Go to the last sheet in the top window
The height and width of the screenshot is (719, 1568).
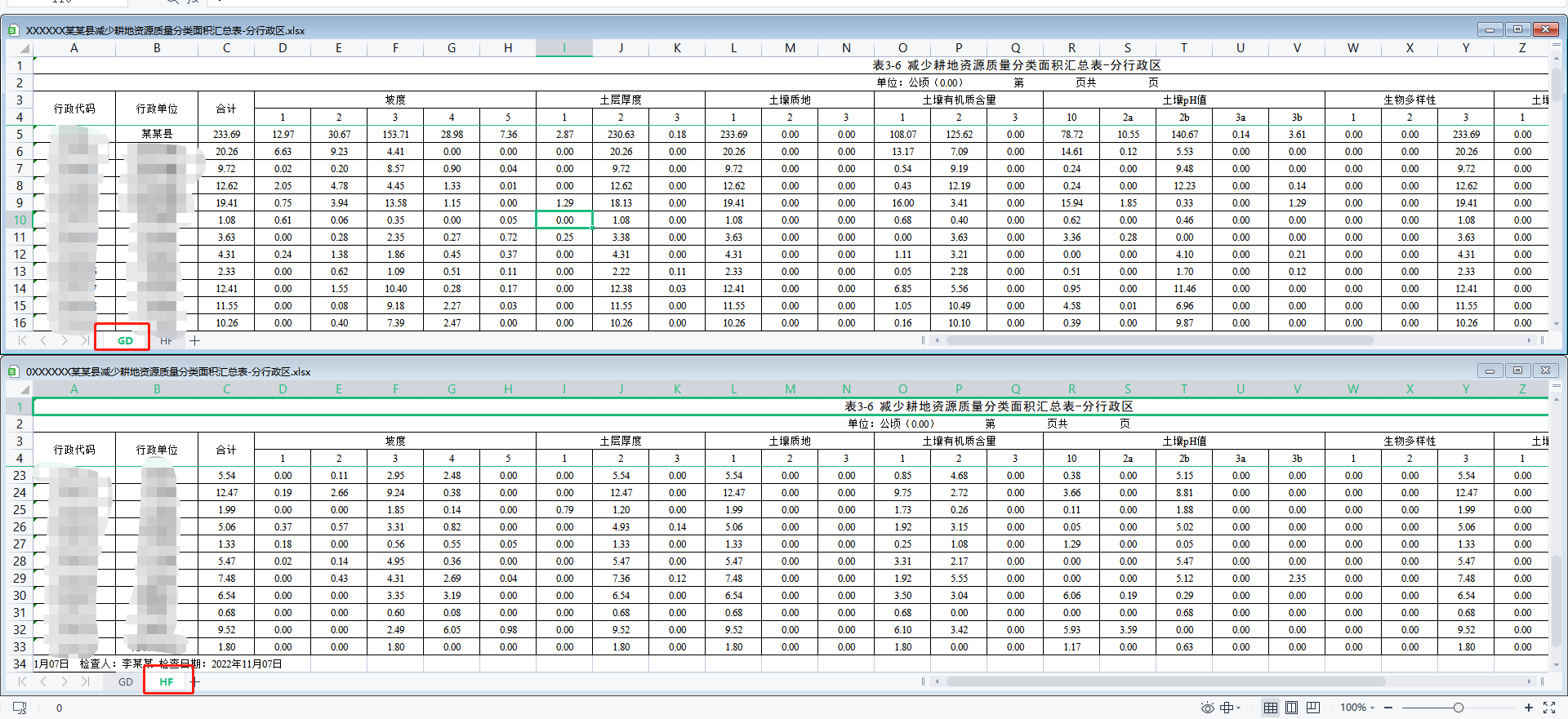tap(85, 340)
